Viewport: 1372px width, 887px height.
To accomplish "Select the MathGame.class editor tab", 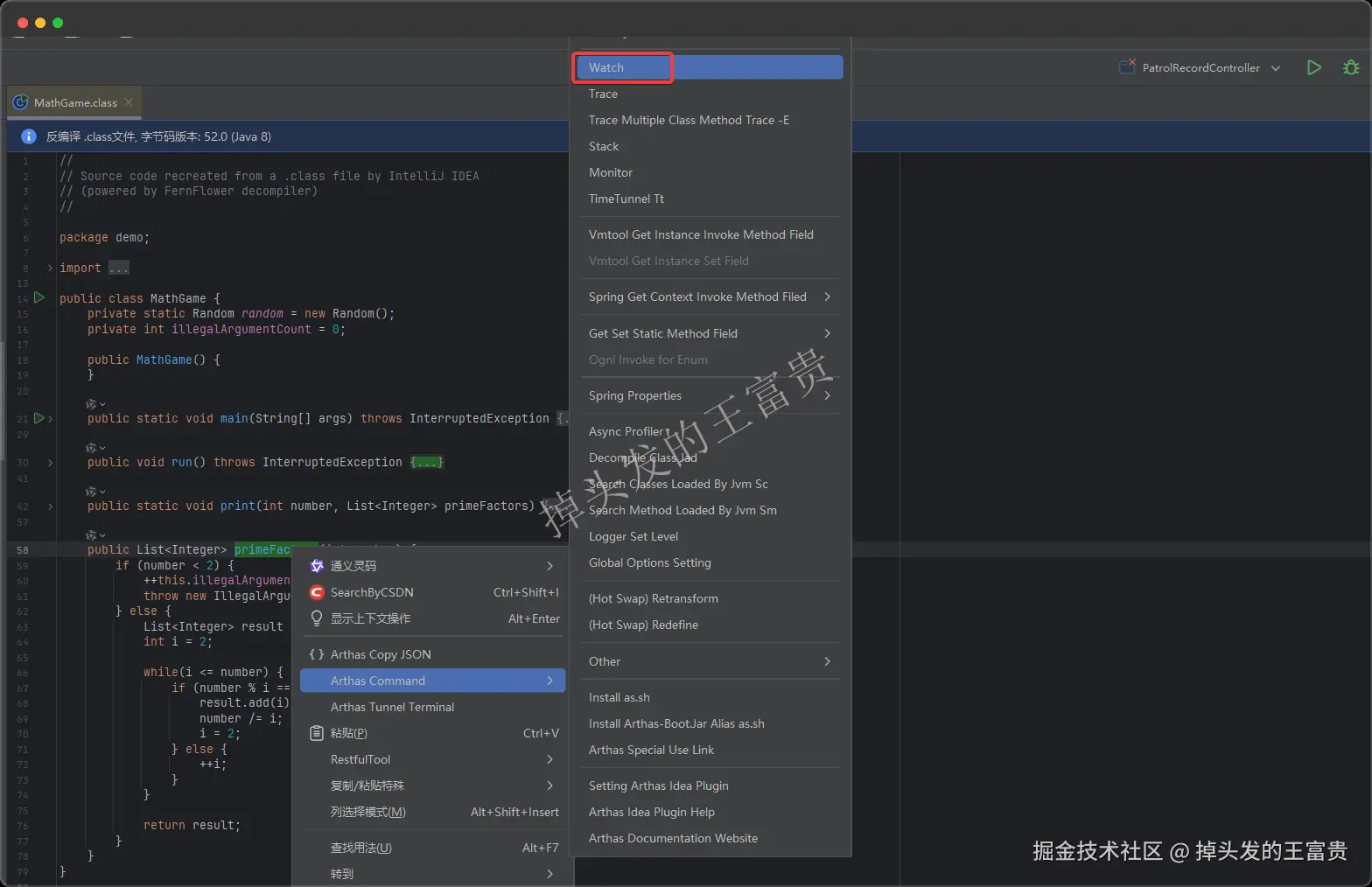I will tap(75, 102).
